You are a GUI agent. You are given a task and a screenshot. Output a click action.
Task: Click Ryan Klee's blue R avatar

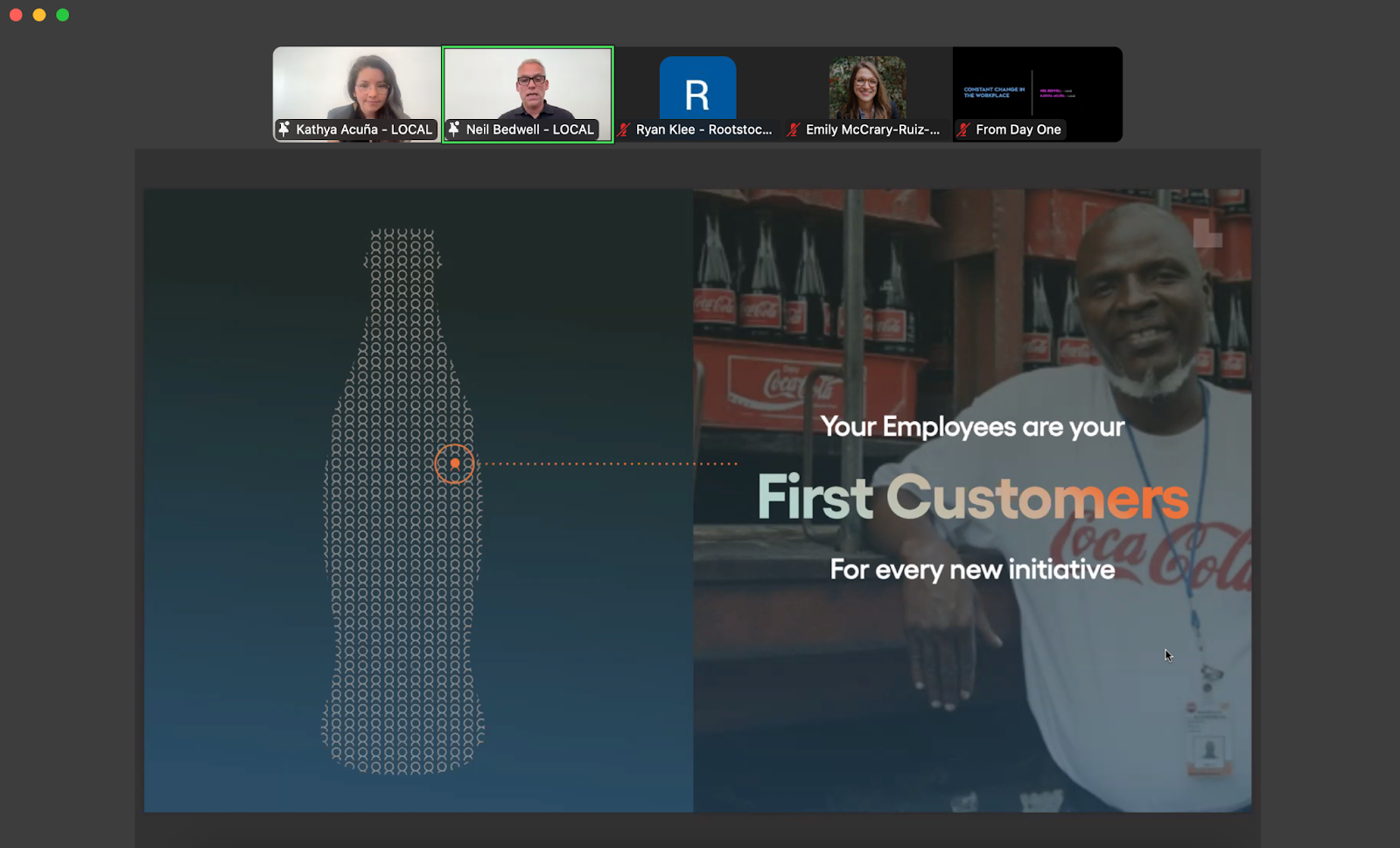pos(697,88)
